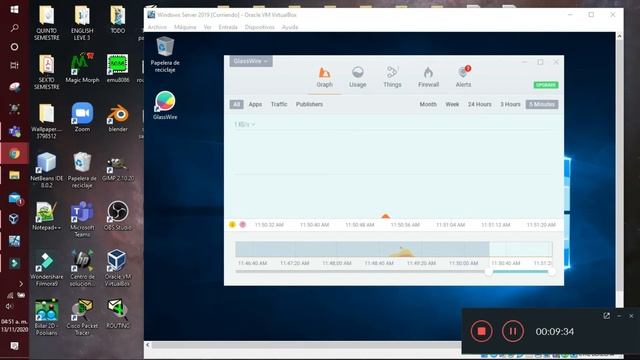
Task: Open the Graph view in GlassWire
Action: (x=324, y=77)
